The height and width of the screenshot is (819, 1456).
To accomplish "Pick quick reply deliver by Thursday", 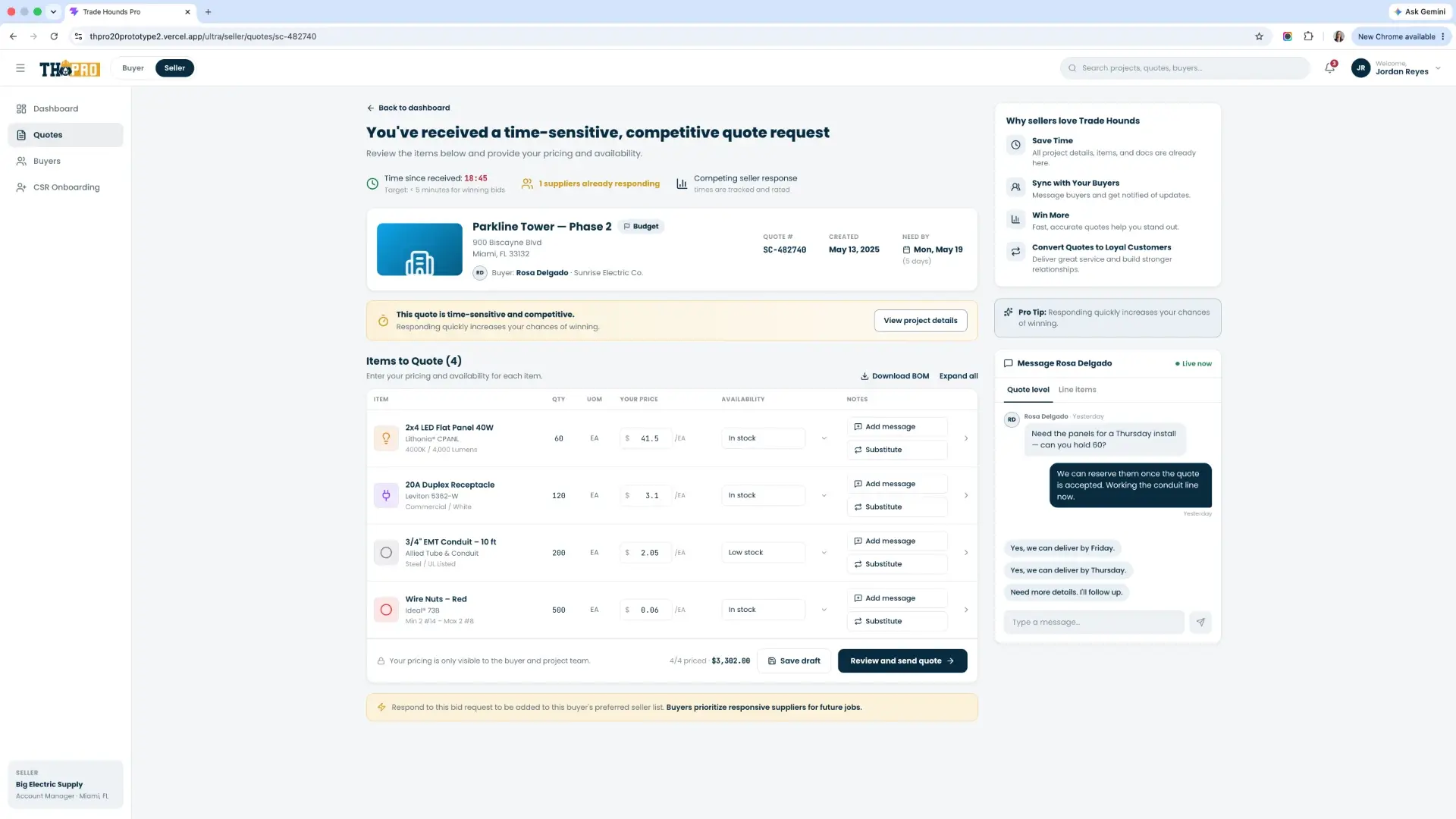I will 1068,570.
